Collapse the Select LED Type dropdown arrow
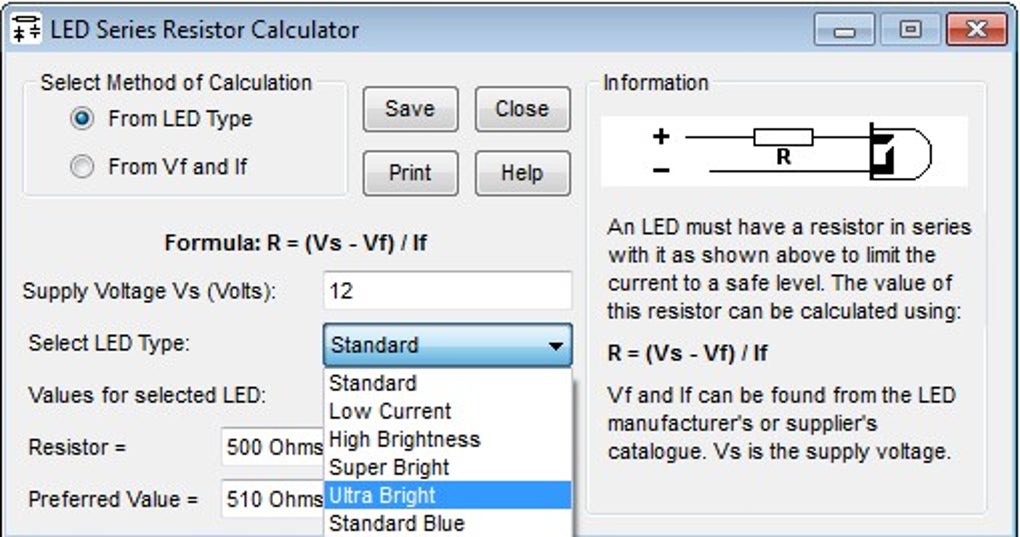Image resolution: width=1020 pixels, height=537 pixels. pos(556,346)
